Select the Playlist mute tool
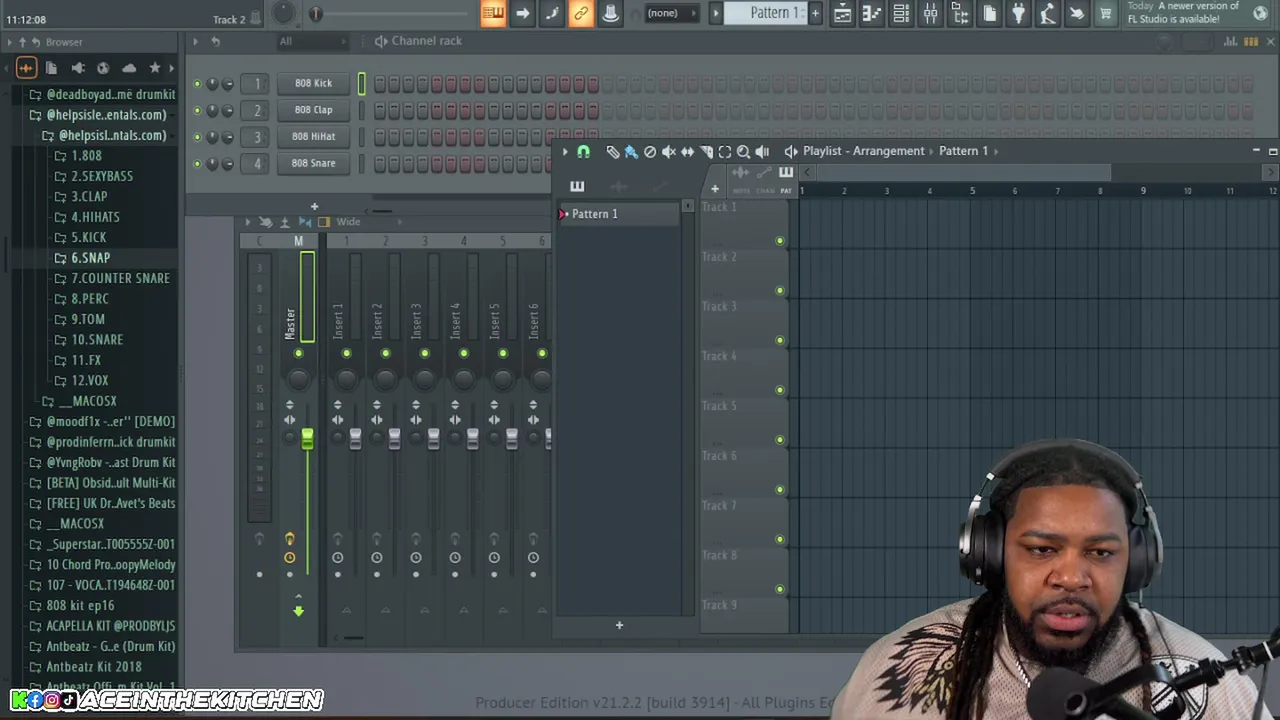The image size is (1280, 720). pos(668,151)
